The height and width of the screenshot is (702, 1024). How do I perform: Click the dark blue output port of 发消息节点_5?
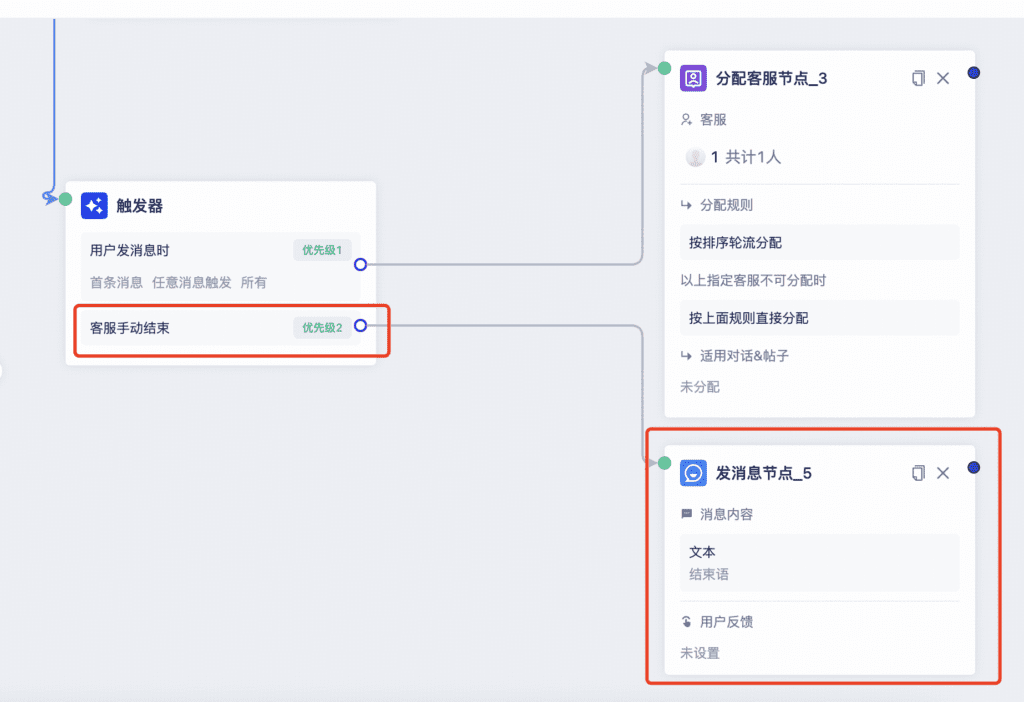click(974, 467)
